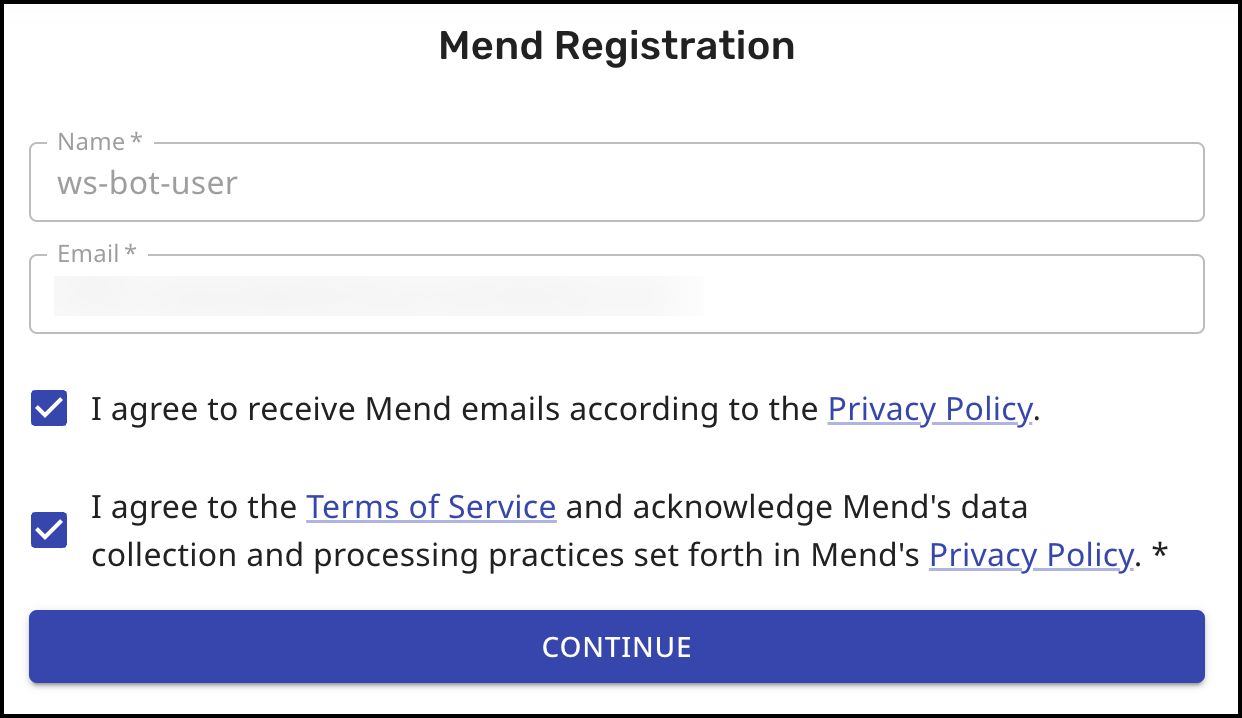The image size is (1242, 718).
Task: Focus the required Email field
Action: [x=617, y=293]
